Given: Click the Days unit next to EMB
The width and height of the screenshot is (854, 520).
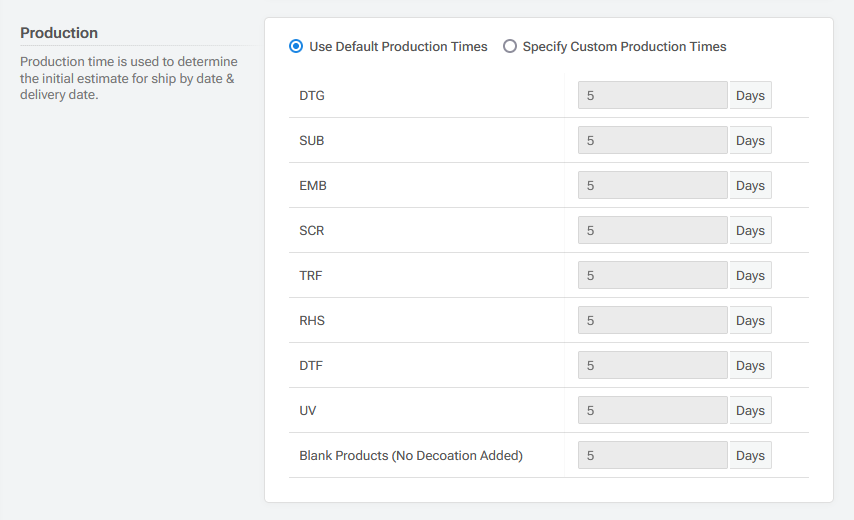Looking at the screenshot, I should [751, 185].
